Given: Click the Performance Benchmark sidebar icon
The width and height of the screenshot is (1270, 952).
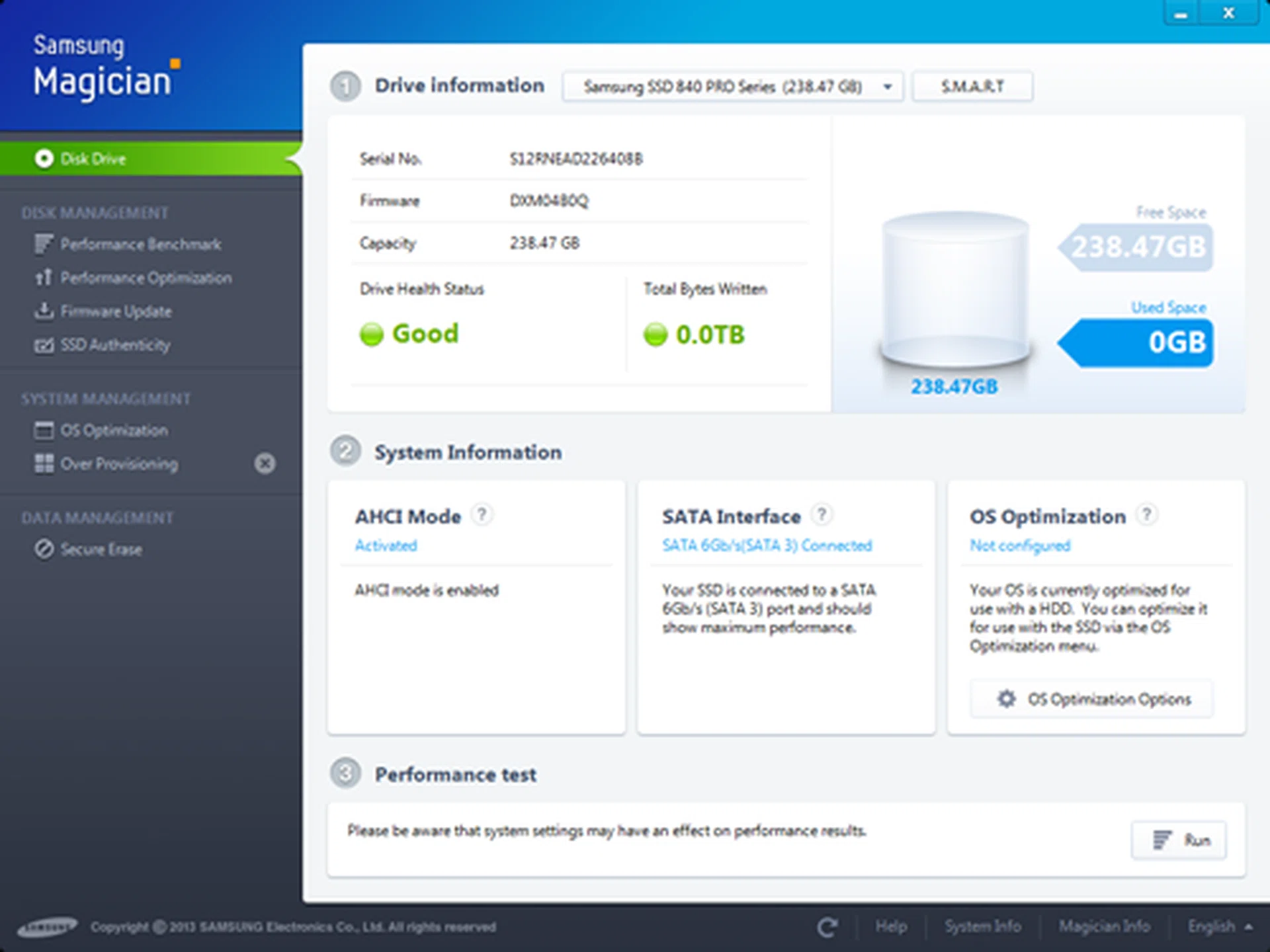Looking at the screenshot, I should [x=44, y=244].
